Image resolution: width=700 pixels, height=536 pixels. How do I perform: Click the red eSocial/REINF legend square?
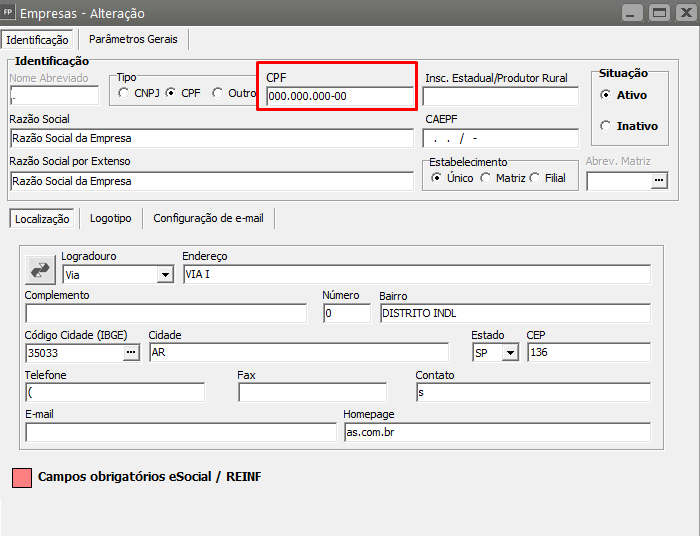[x=21, y=477]
